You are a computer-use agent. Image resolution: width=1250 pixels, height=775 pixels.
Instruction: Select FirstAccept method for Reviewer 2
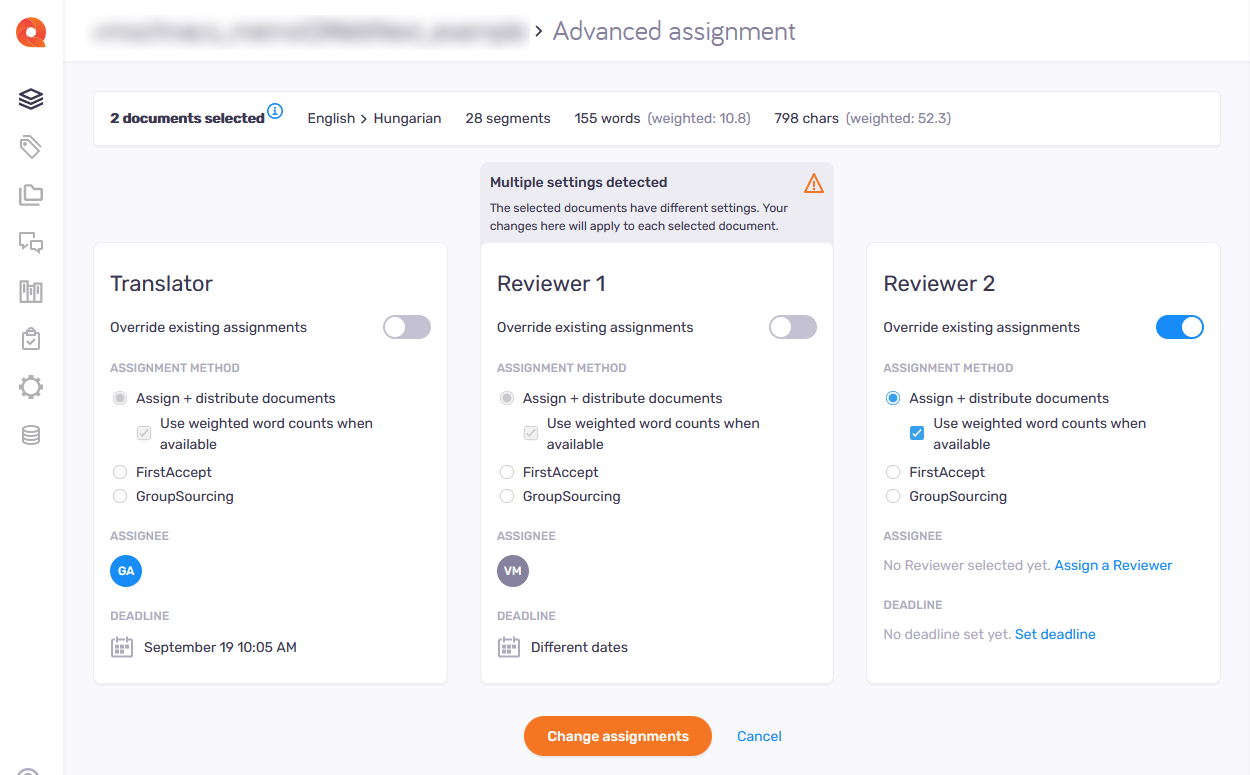[892, 472]
